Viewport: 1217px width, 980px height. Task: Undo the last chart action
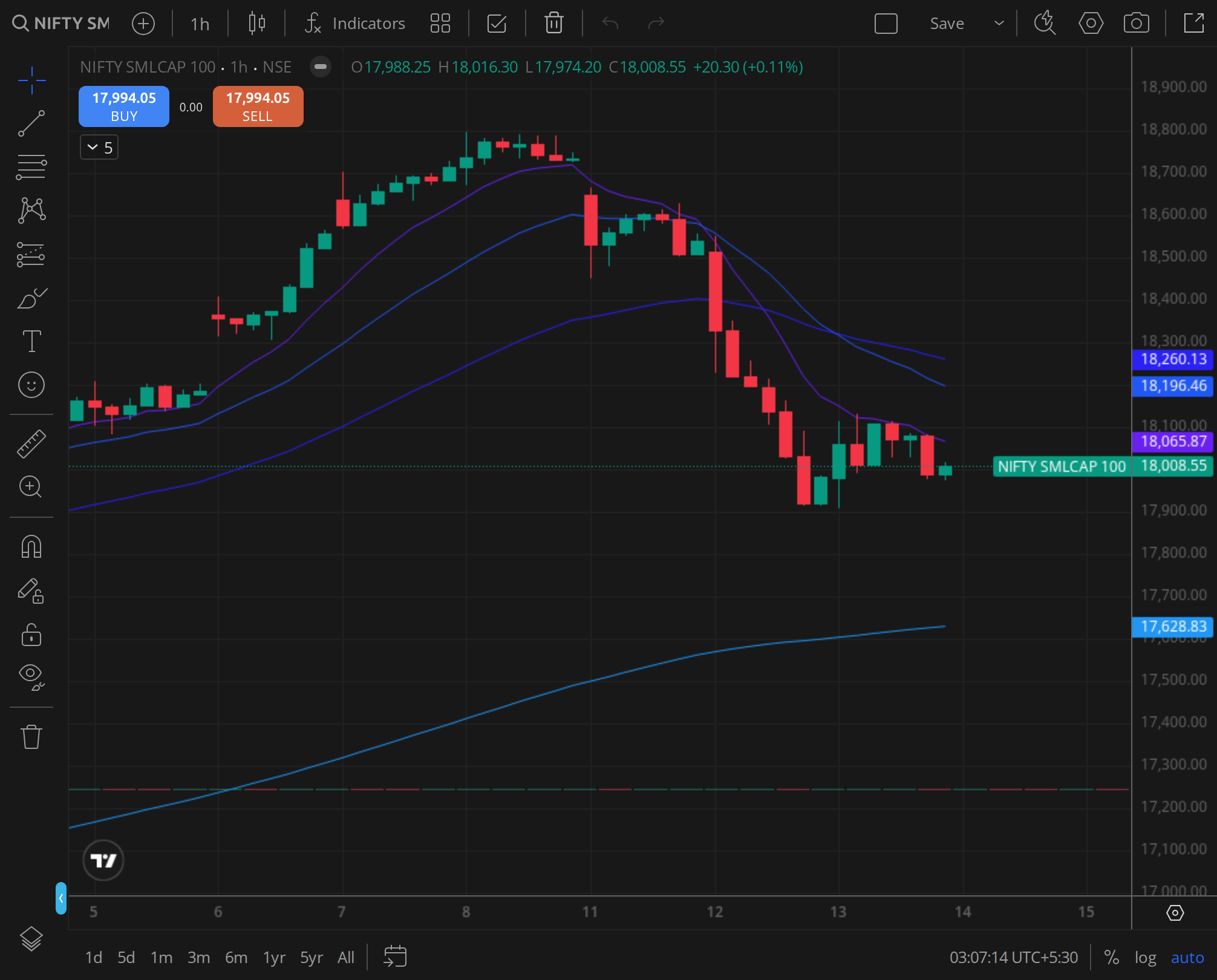click(610, 24)
